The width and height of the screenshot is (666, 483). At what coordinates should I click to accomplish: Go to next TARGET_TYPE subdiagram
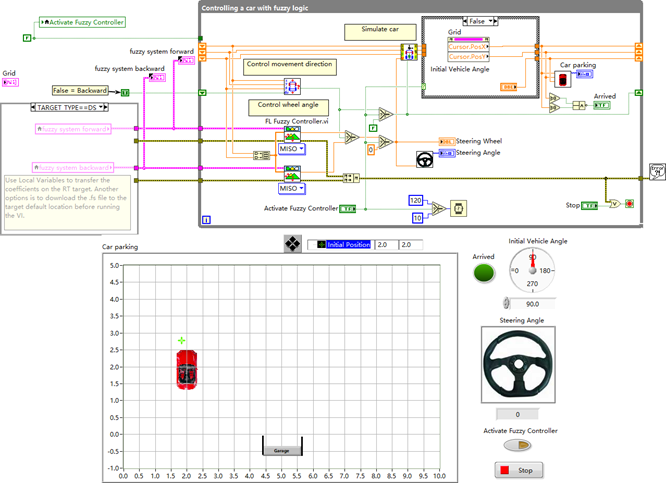pyautogui.click(x=106, y=107)
